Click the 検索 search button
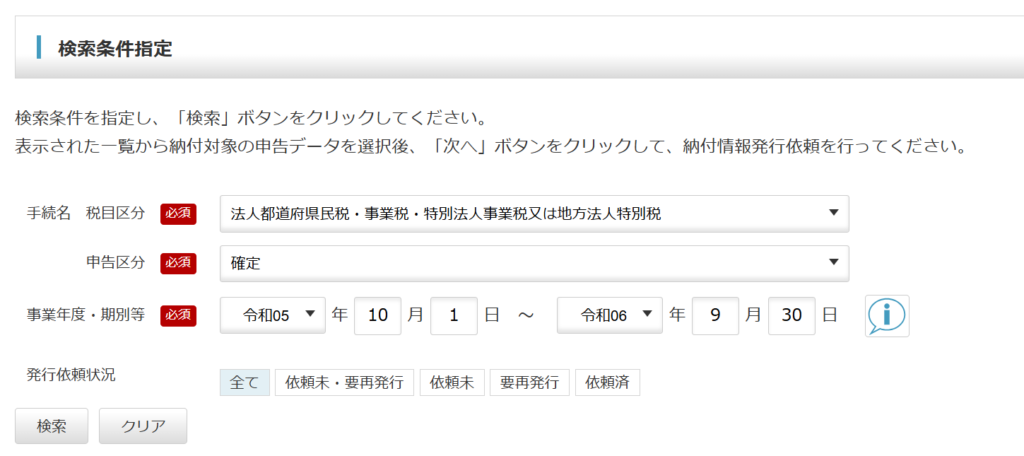 pos(52,426)
